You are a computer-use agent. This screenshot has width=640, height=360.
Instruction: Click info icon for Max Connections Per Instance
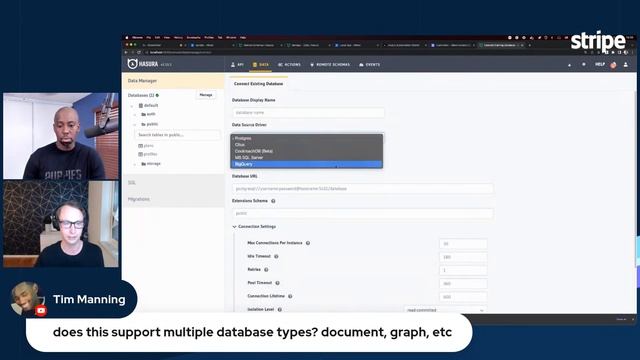click(x=308, y=243)
